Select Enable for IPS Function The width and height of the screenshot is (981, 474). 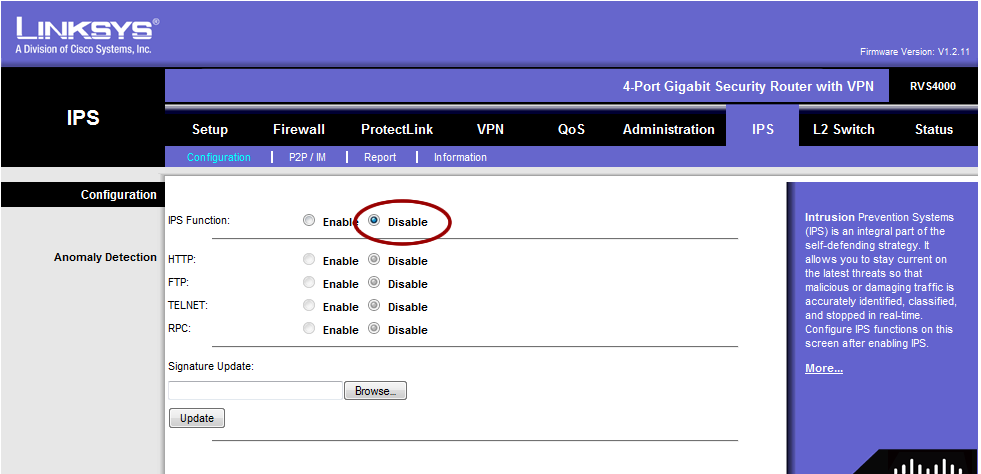[x=309, y=221]
